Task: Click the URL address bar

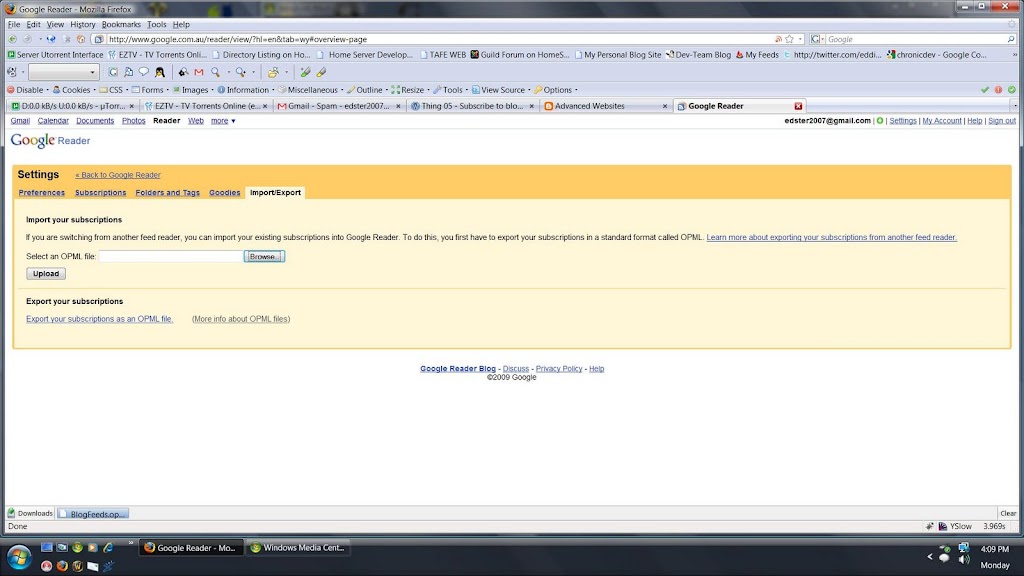Action: [x=440, y=39]
